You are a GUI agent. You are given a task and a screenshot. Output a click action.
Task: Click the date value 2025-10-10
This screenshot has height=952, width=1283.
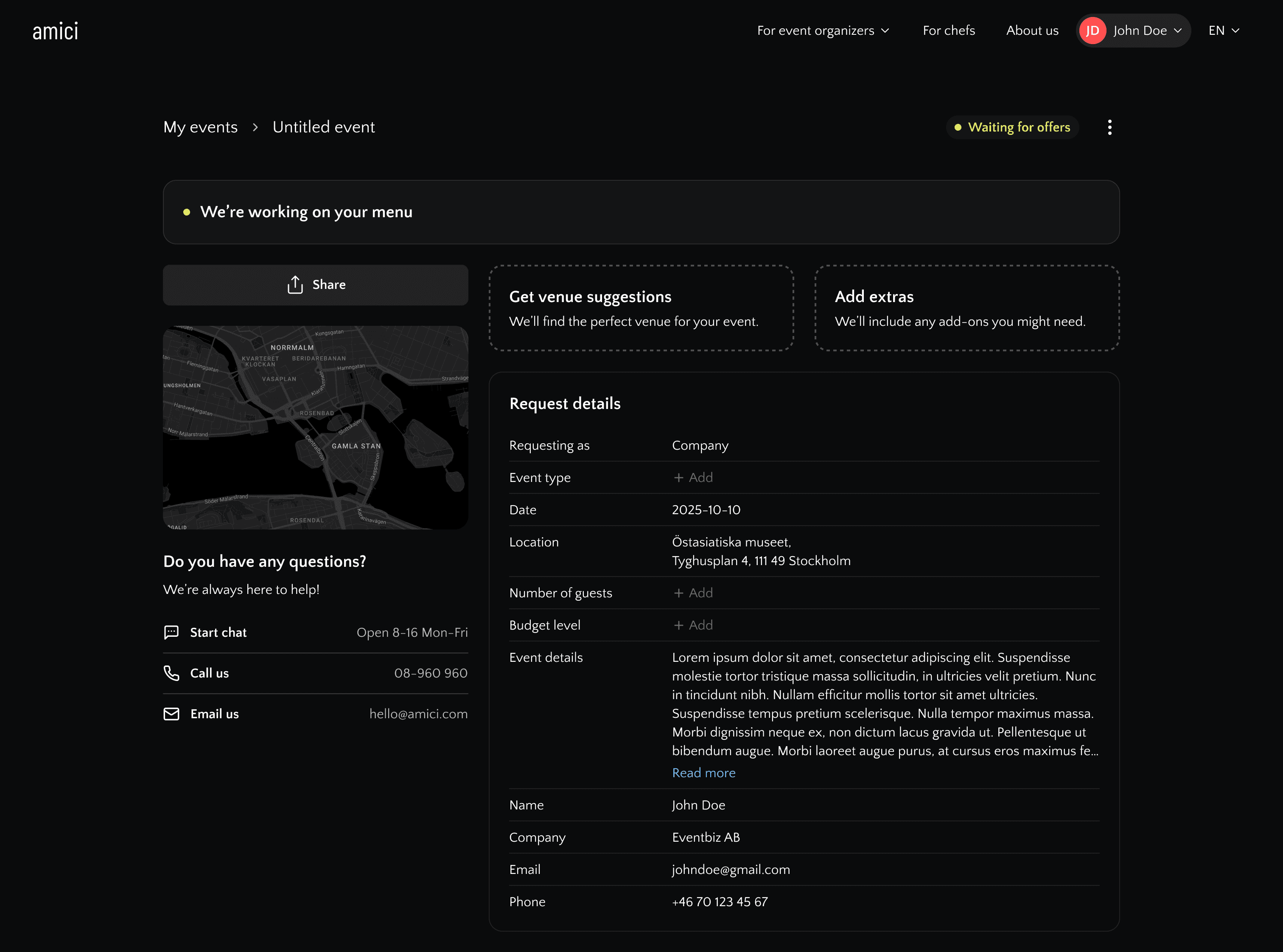coord(706,510)
